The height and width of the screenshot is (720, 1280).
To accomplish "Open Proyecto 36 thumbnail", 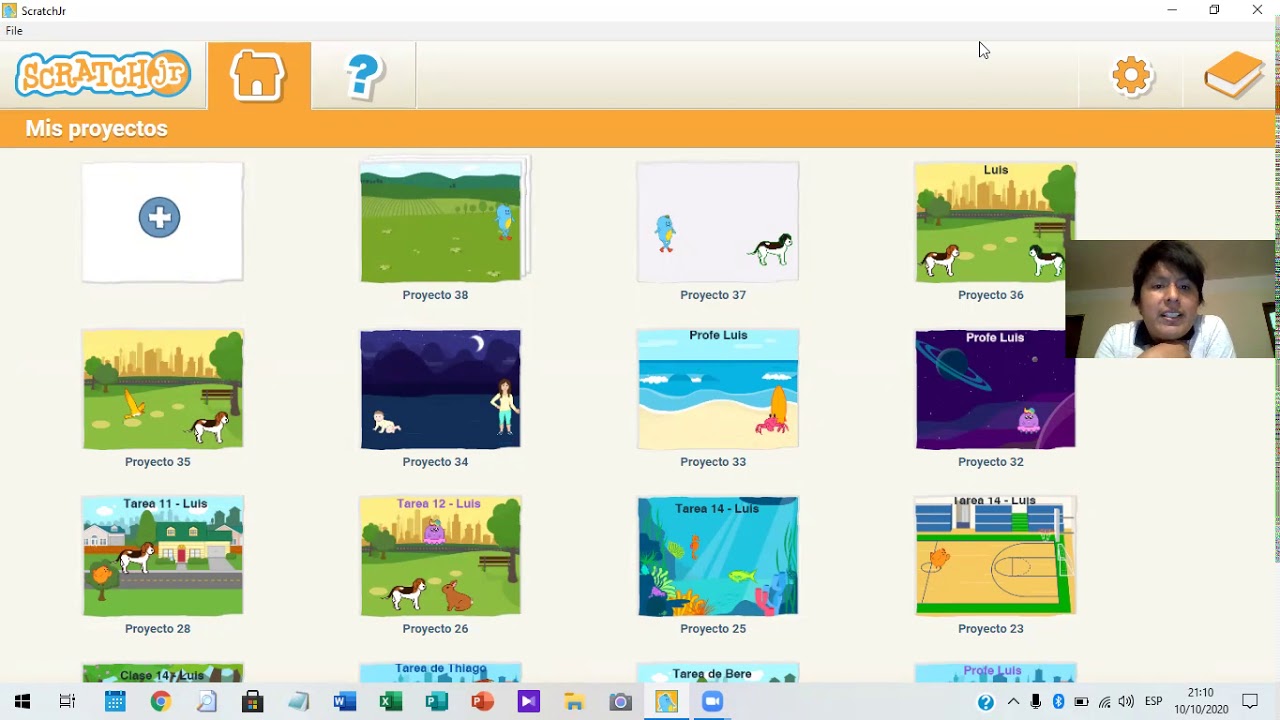I will click(x=990, y=222).
